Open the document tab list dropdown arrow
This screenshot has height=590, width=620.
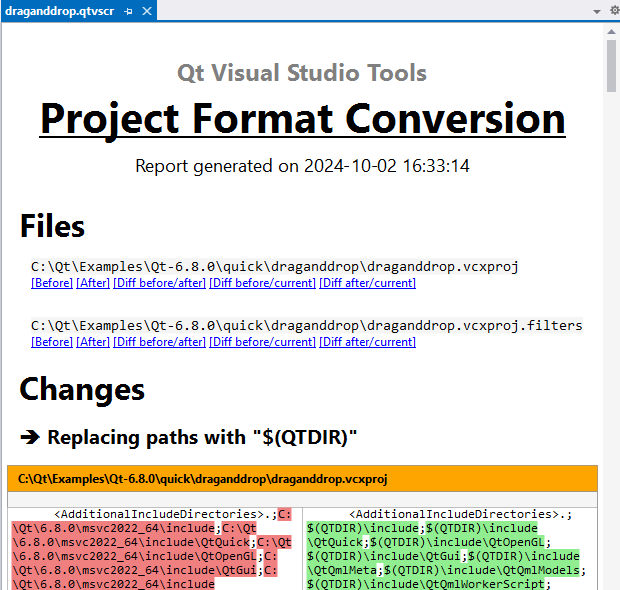click(597, 11)
